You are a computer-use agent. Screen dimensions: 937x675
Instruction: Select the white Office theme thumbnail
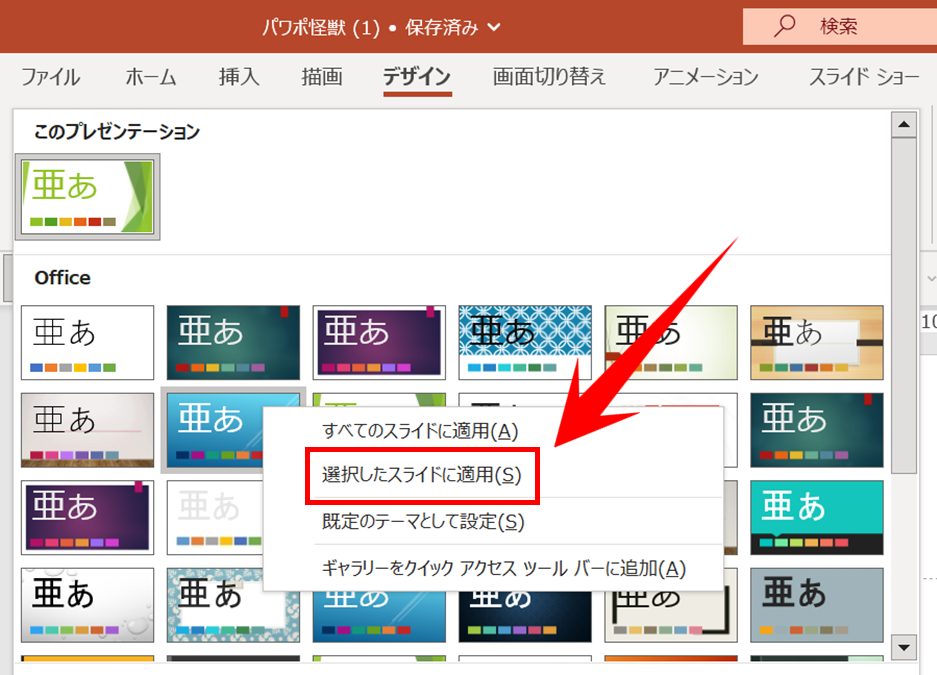tap(87, 342)
